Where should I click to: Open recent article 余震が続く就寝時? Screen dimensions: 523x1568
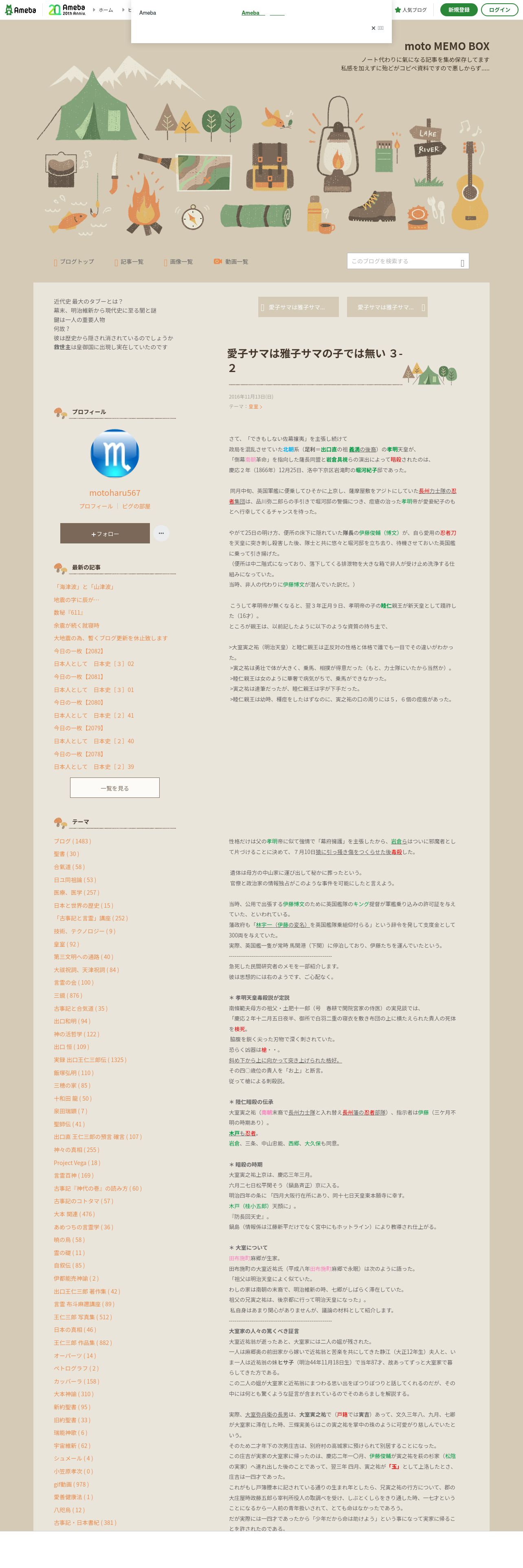point(76,626)
